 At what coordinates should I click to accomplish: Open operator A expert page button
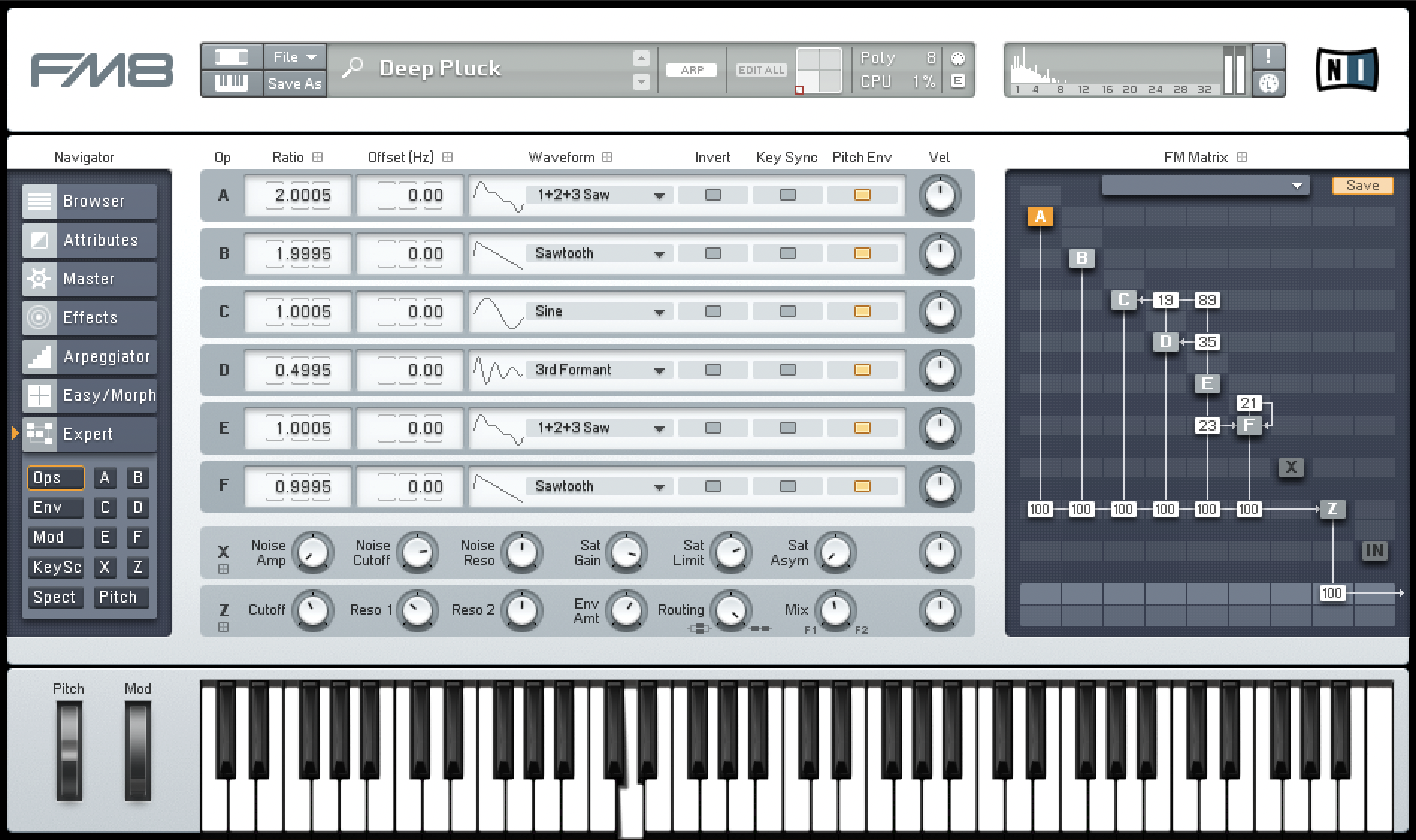point(105,478)
